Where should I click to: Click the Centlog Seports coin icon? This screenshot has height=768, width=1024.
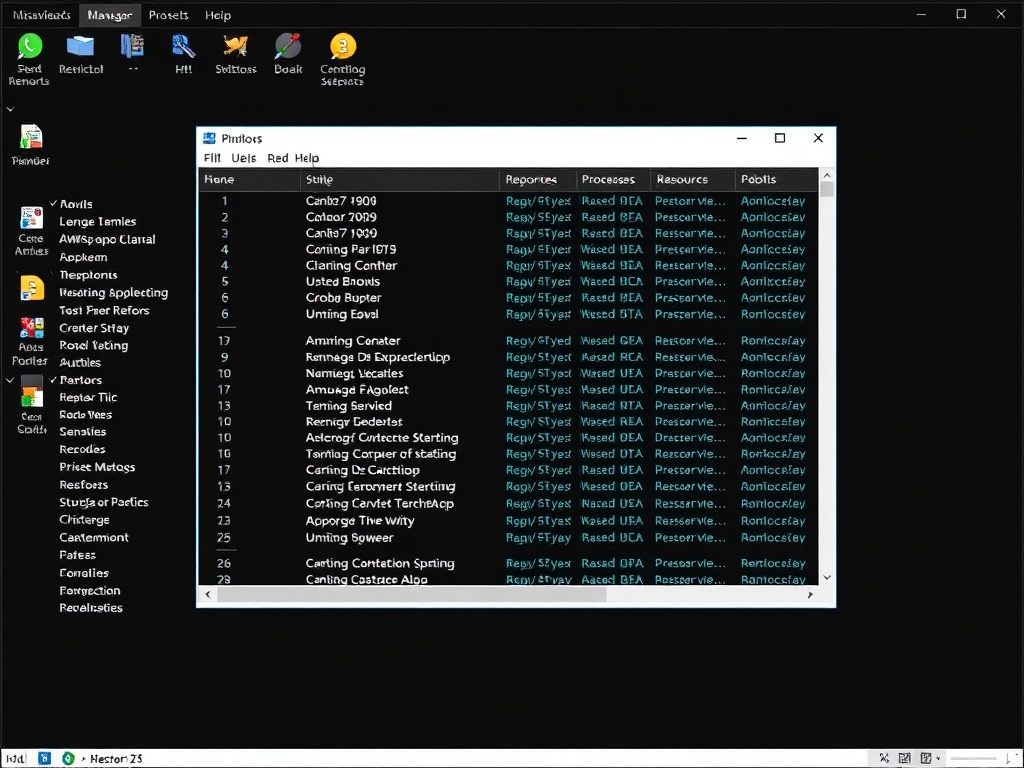click(x=342, y=47)
